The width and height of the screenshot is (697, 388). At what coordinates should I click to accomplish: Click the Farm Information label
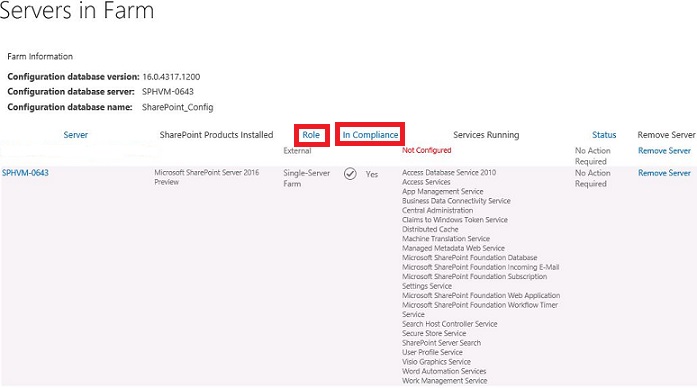pyautogui.click(x=40, y=56)
